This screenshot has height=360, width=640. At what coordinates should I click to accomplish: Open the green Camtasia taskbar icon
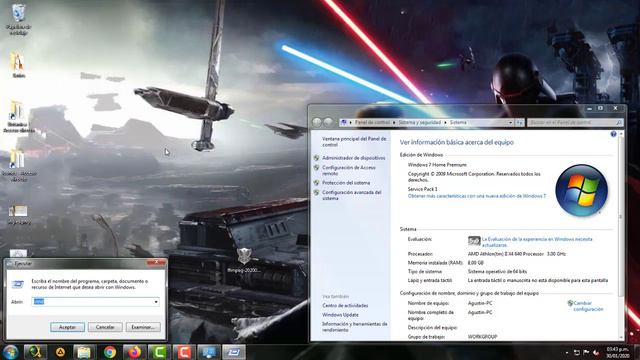pyautogui.click(x=159, y=352)
